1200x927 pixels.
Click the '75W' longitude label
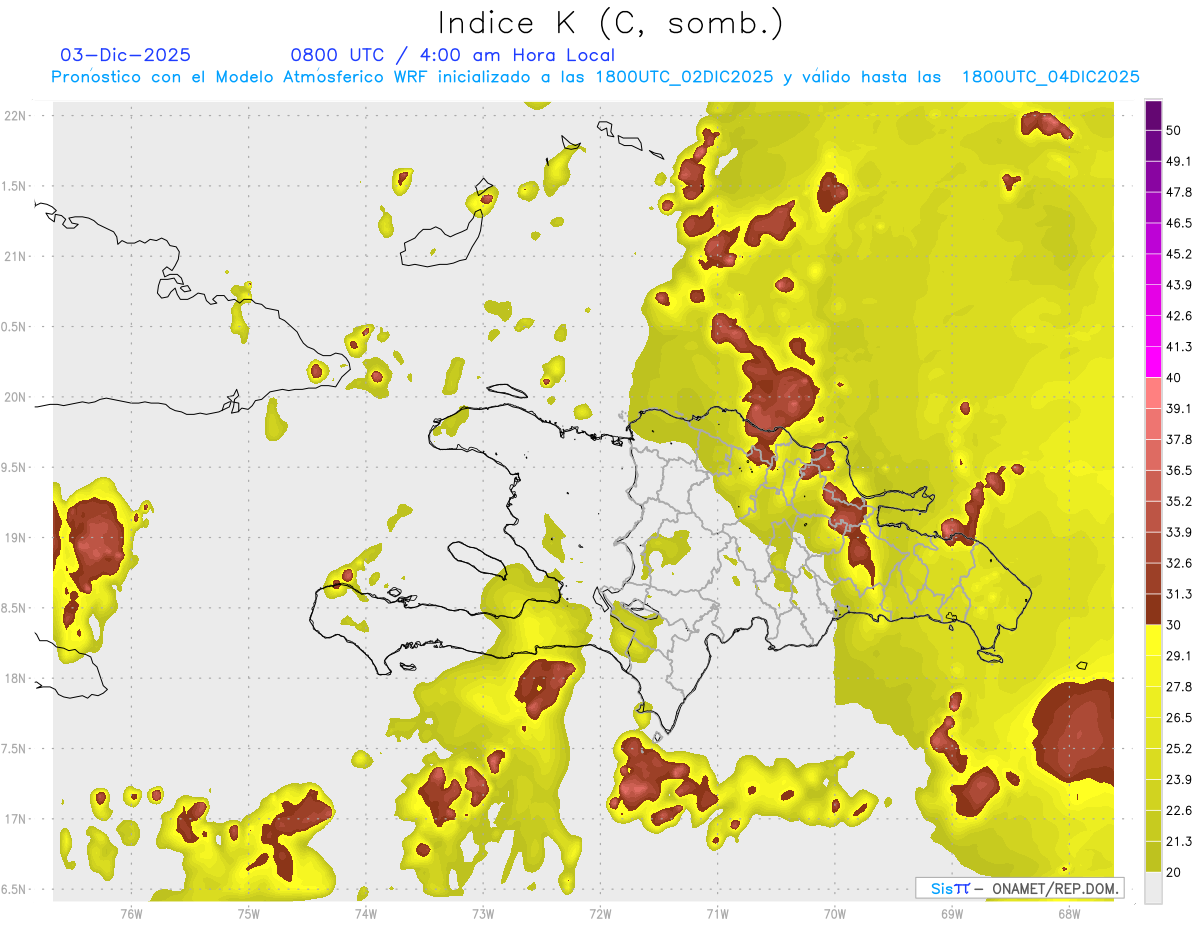click(x=248, y=913)
